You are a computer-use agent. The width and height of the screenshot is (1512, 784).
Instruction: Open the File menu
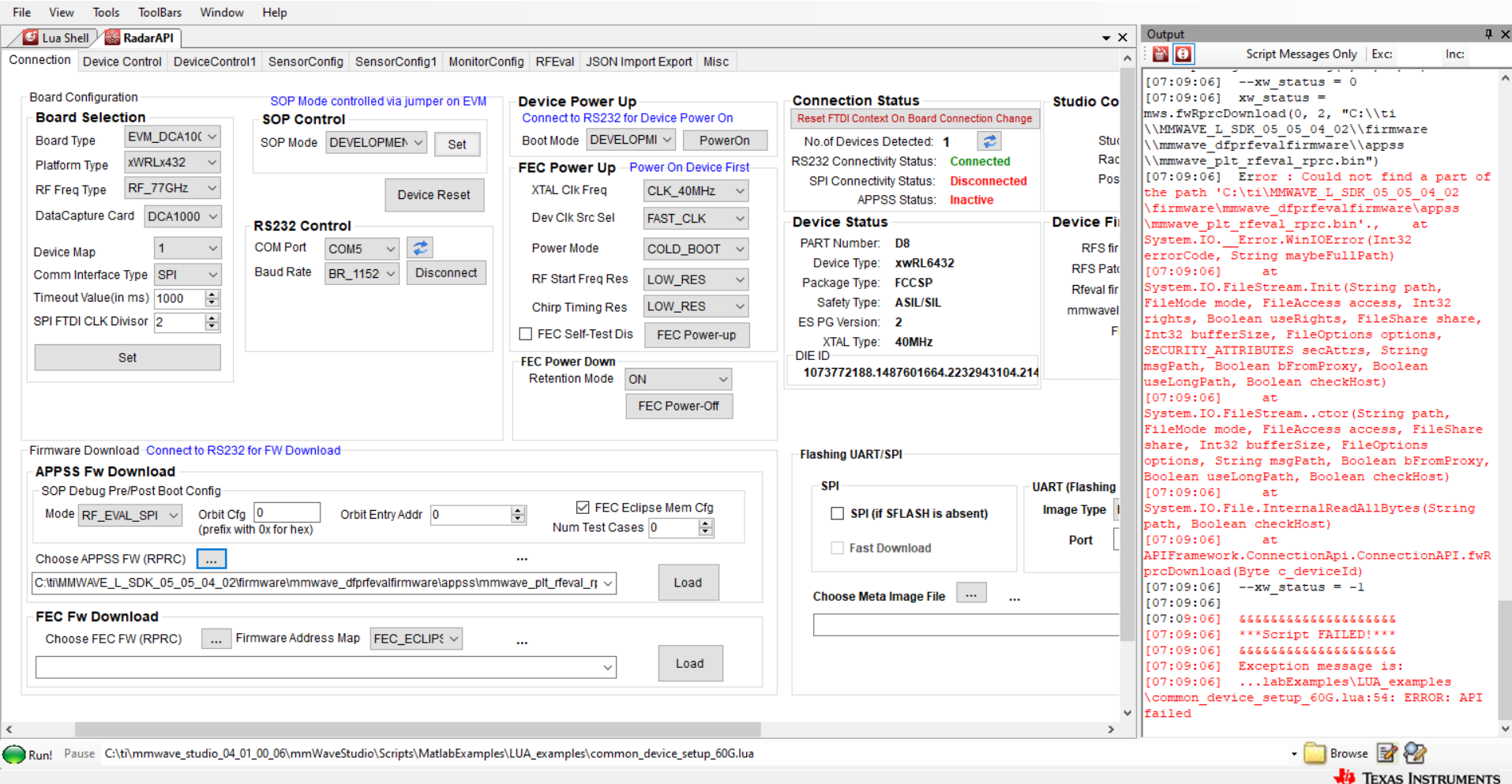tap(22, 13)
